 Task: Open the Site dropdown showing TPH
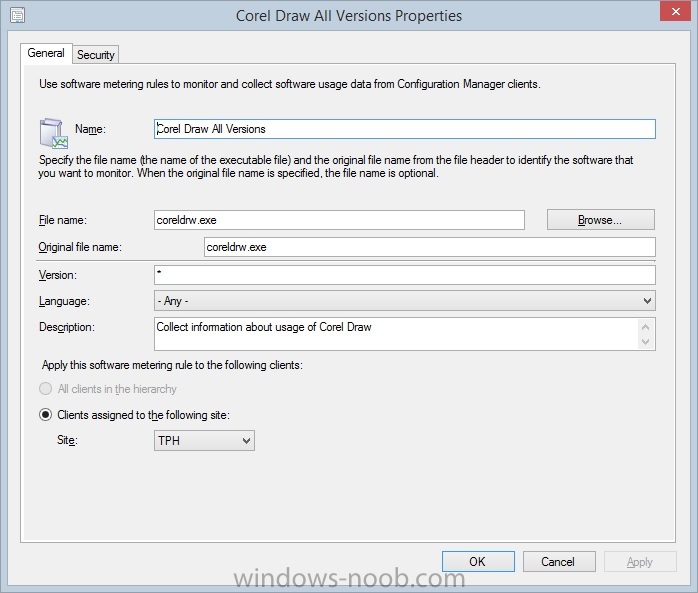[204, 441]
